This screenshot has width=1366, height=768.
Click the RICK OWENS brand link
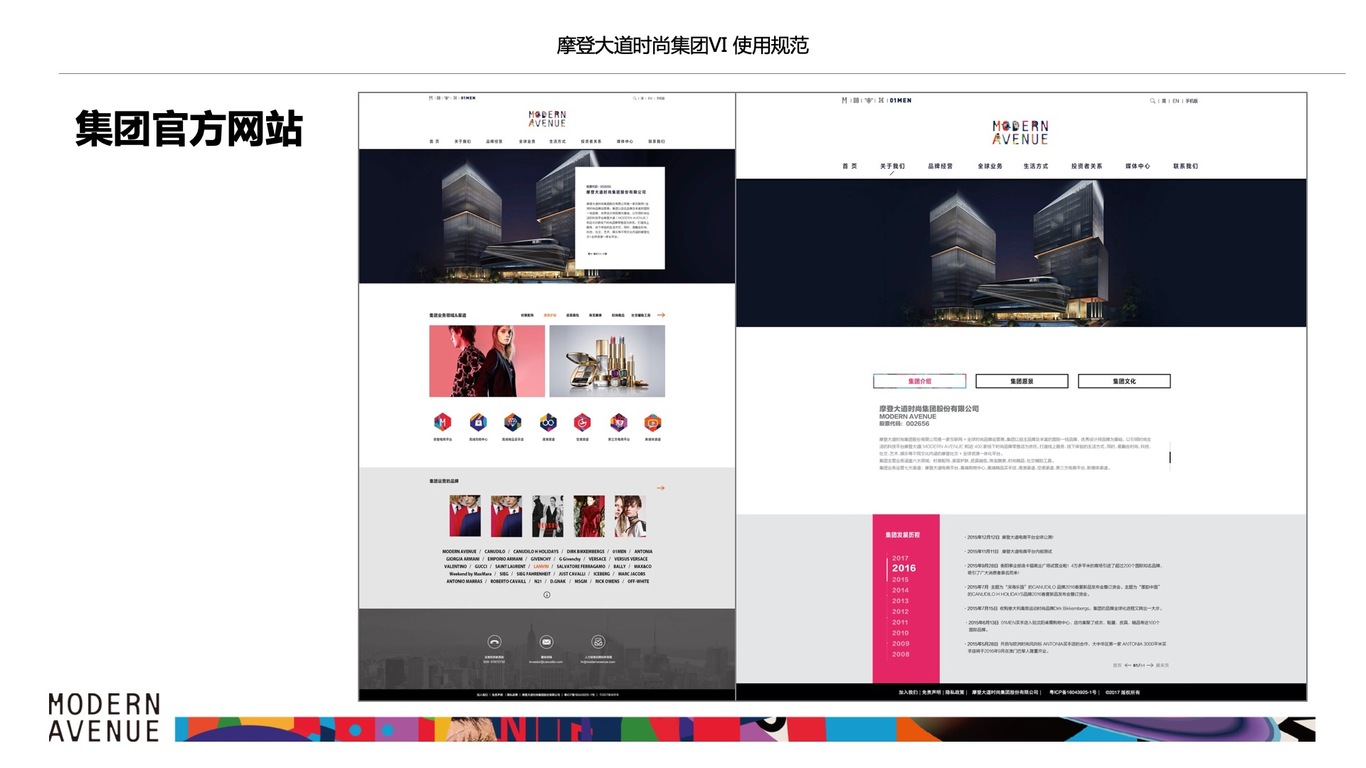click(607, 581)
